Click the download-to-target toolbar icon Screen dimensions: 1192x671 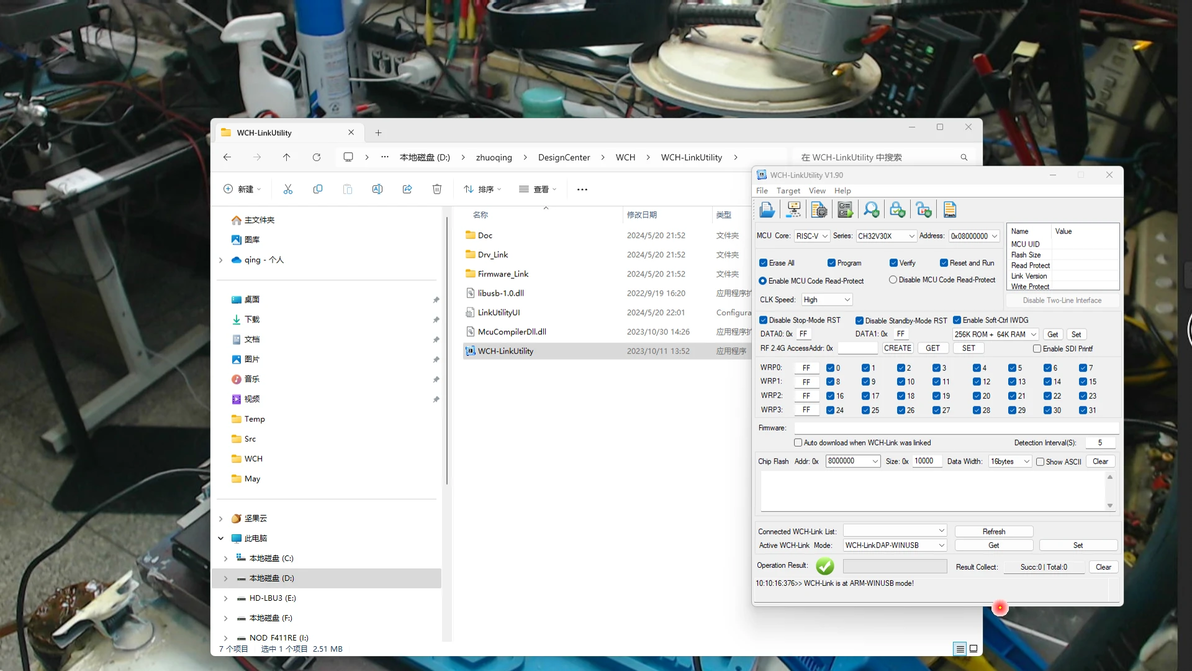[793, 210]
